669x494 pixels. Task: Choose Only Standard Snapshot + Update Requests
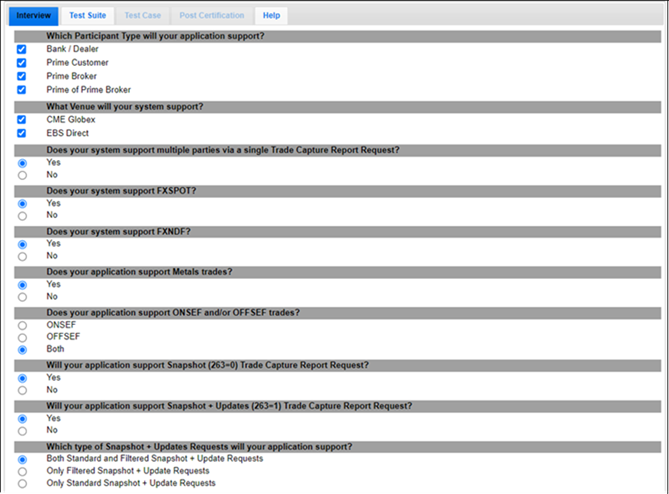coord(22,484)
